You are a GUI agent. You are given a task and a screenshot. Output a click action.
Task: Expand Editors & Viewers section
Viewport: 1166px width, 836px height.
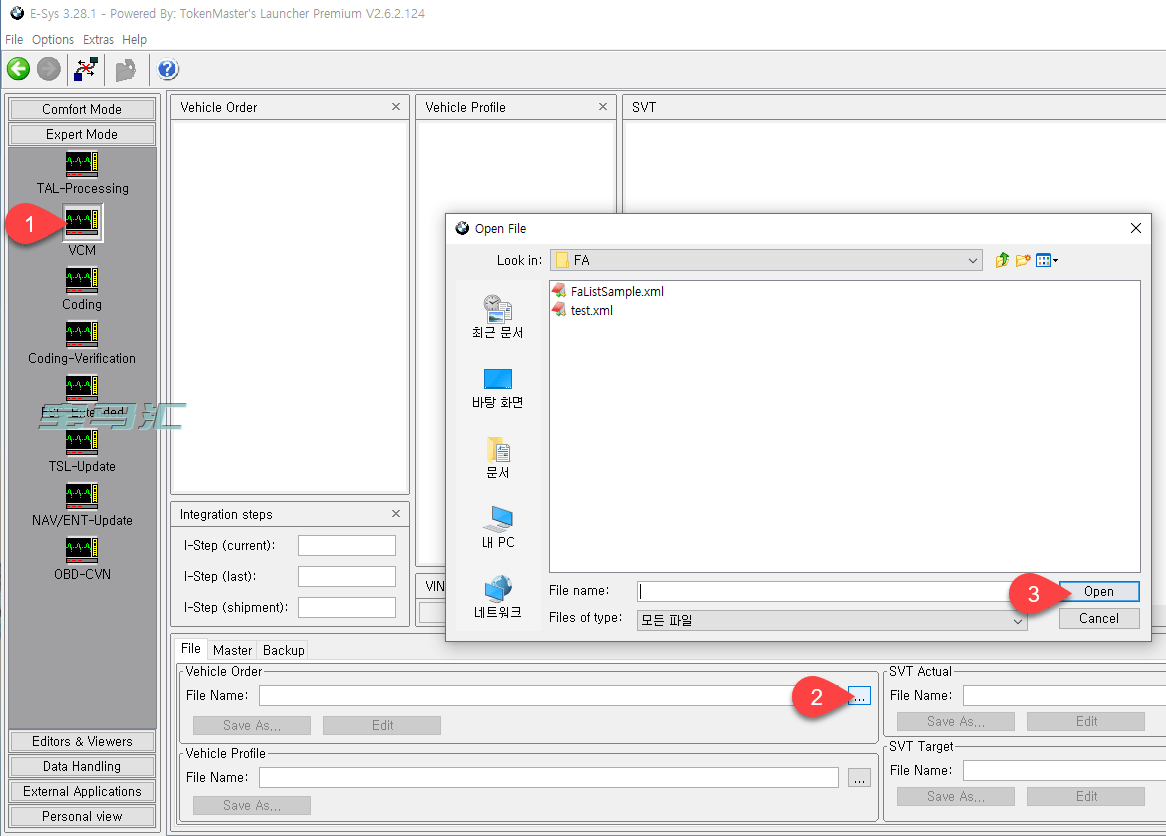pyautogui.click(x=82, y=742)
